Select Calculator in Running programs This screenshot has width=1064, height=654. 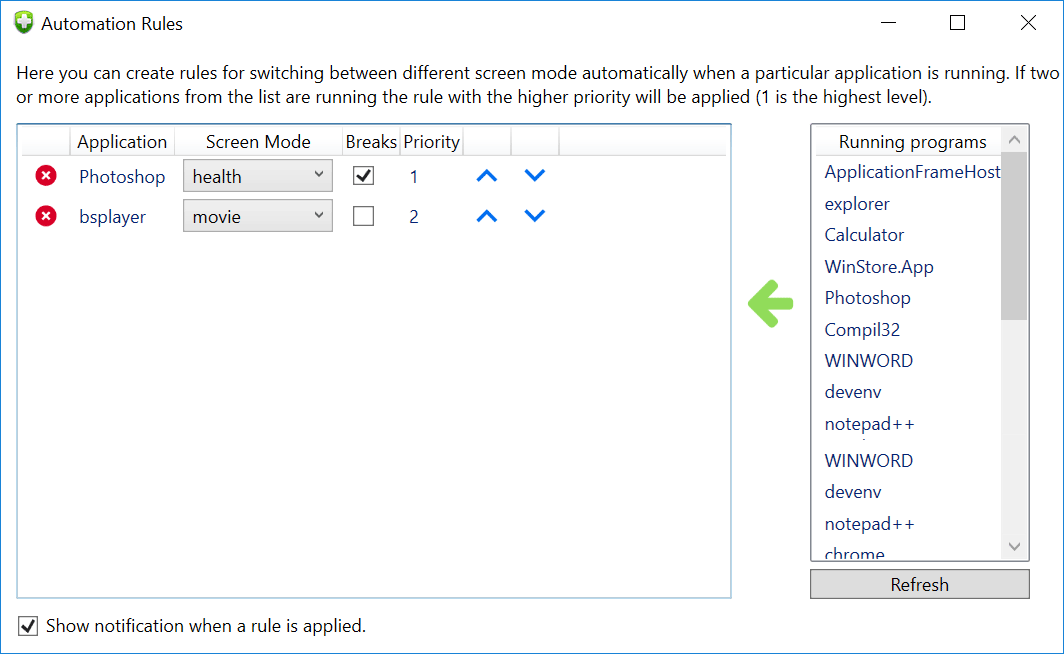click(864, 234)
